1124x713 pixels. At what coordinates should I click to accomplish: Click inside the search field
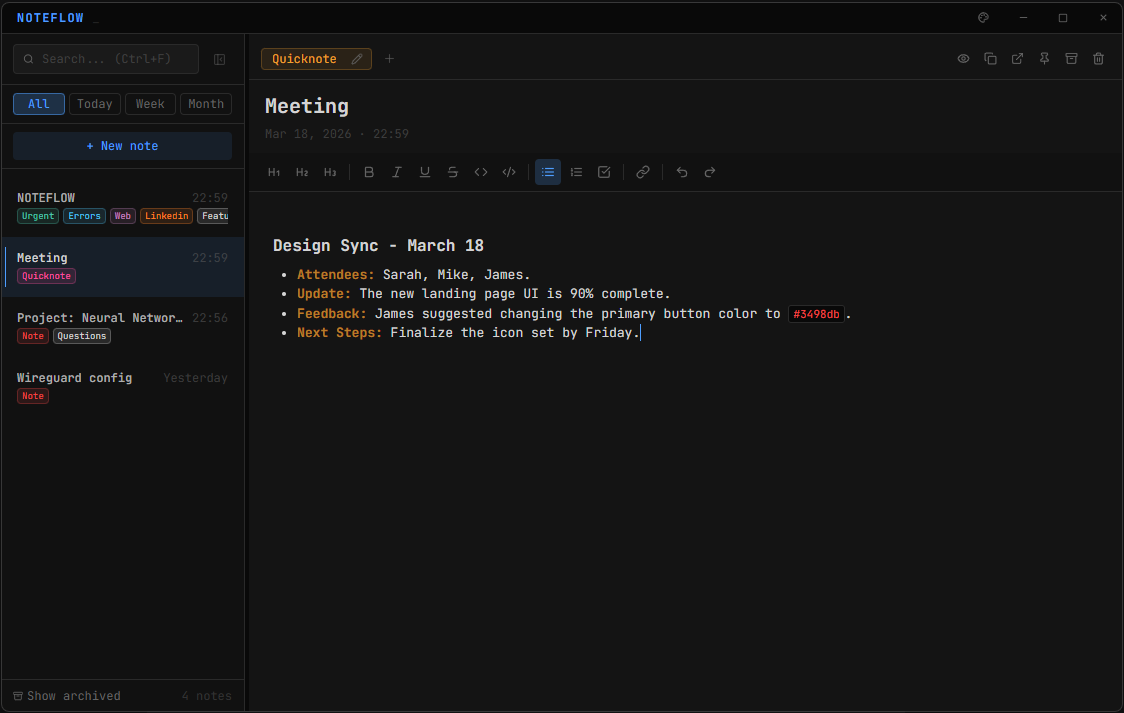[x=105, y=59]
